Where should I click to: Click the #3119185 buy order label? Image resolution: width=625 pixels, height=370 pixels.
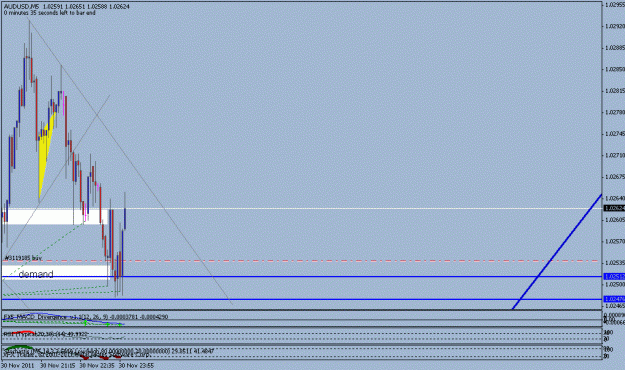click(23, 258)
